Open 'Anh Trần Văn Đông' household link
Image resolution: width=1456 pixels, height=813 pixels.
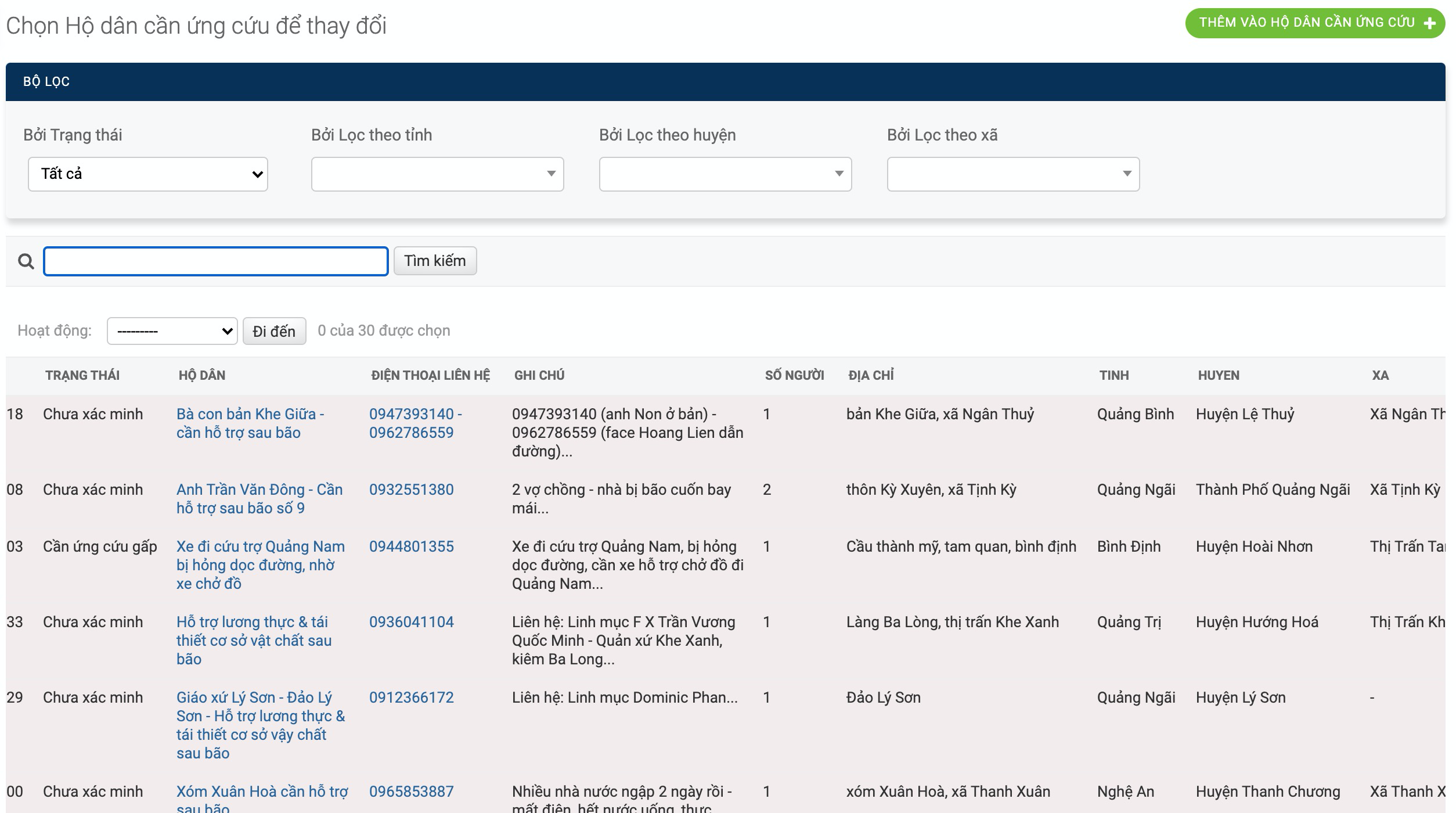[260, 499]
